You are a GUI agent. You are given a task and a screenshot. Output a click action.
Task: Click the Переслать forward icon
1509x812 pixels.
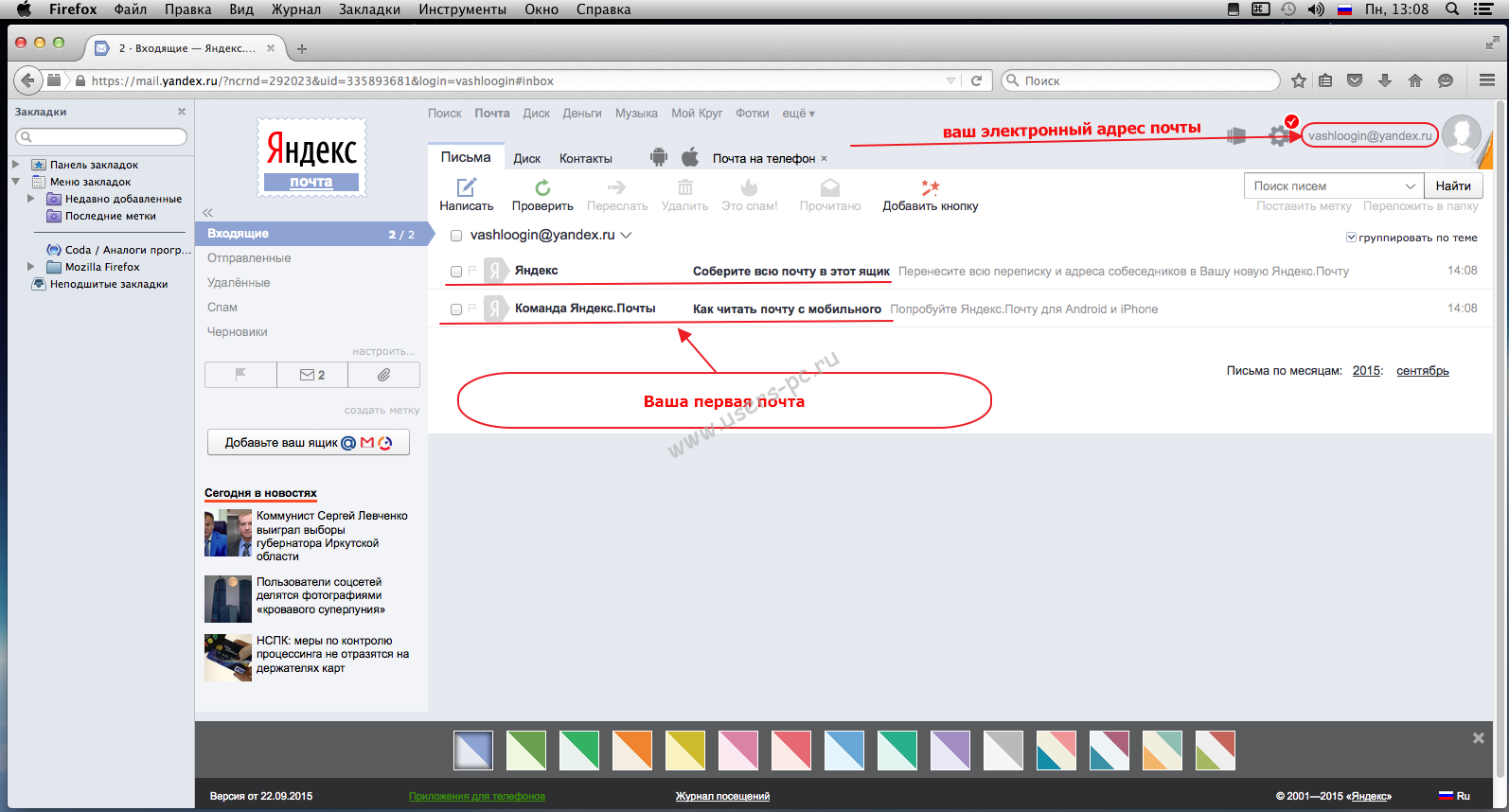pyautogui.click(x=616, y=187)
